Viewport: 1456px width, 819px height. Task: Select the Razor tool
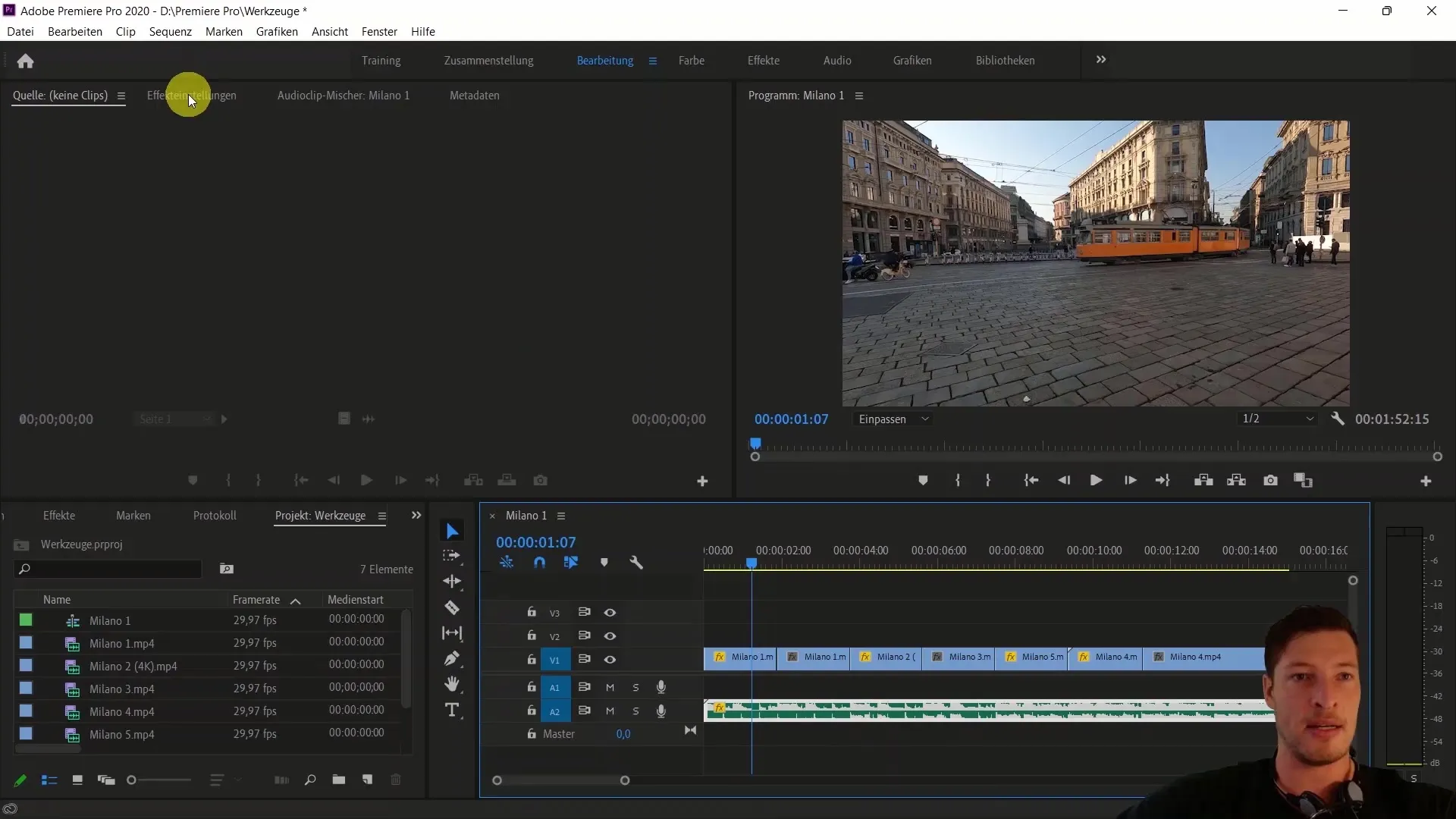point(452,607)
